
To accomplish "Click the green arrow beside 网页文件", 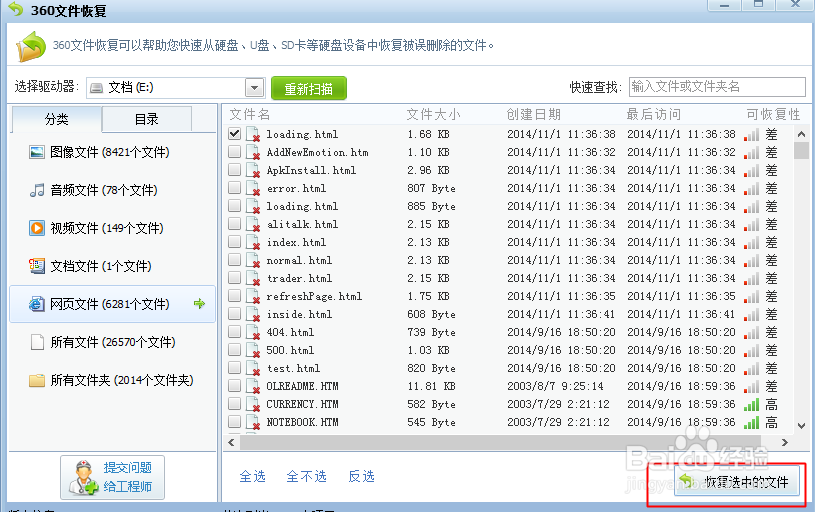I will [x=200, y=304].
